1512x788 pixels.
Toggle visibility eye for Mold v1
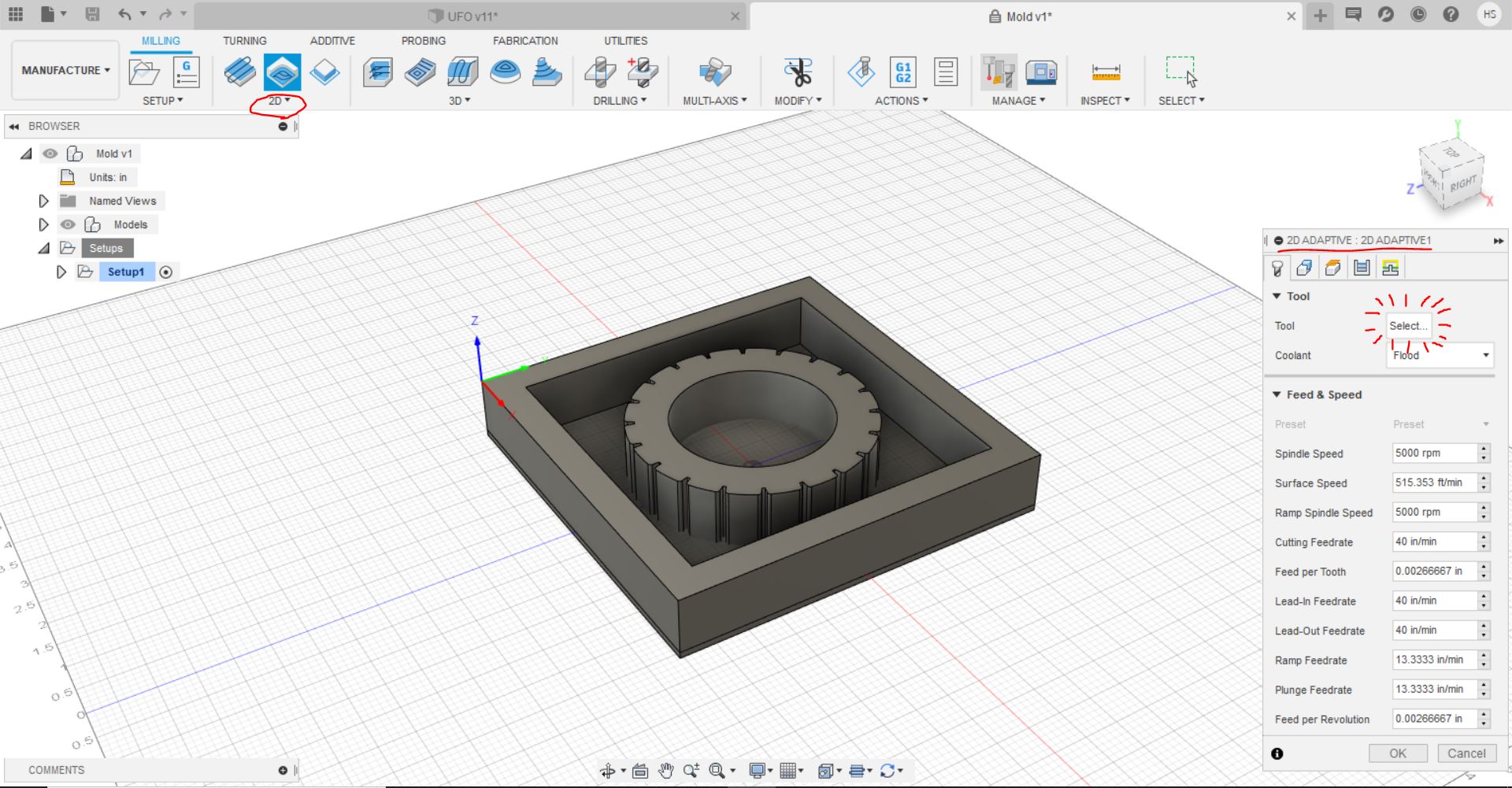pyautogui.click(x=50, y=154)
